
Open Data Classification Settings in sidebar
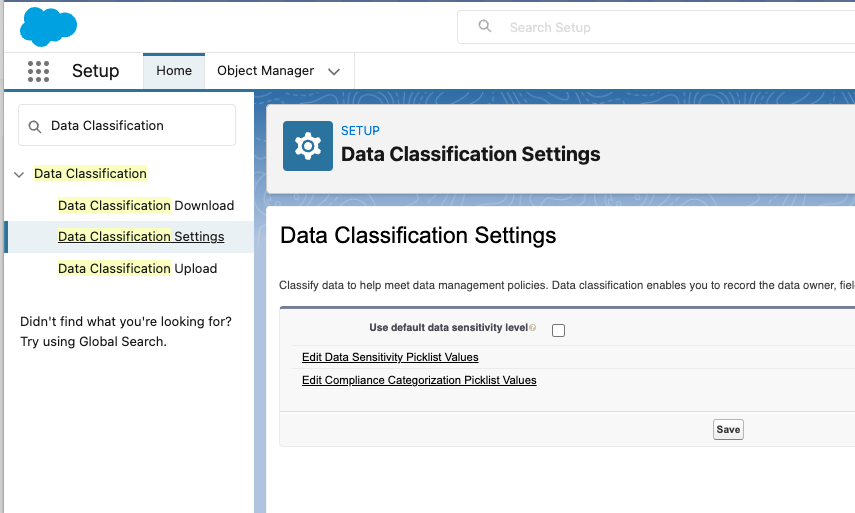point(141,237)
